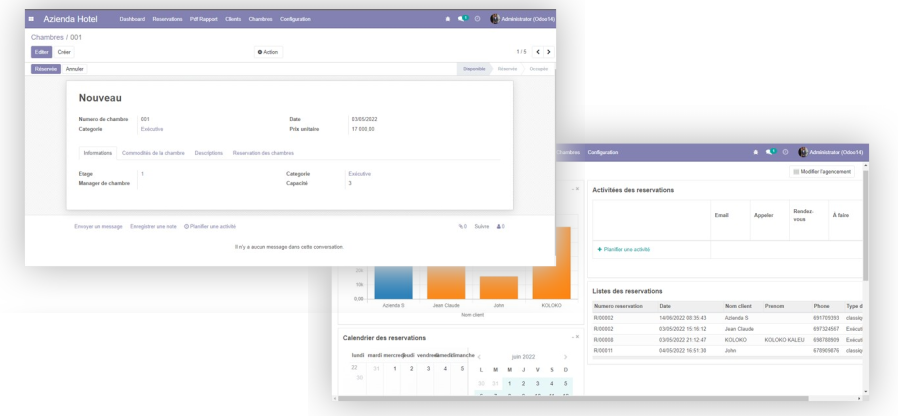Open the Configuration menu in front window
The width and height of the screenshot is (900, 416).
tap(295, 19)
